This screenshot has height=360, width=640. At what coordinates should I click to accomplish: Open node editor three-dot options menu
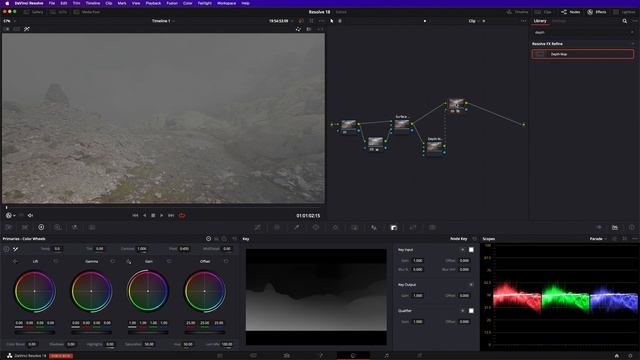[x=523, y=21]
